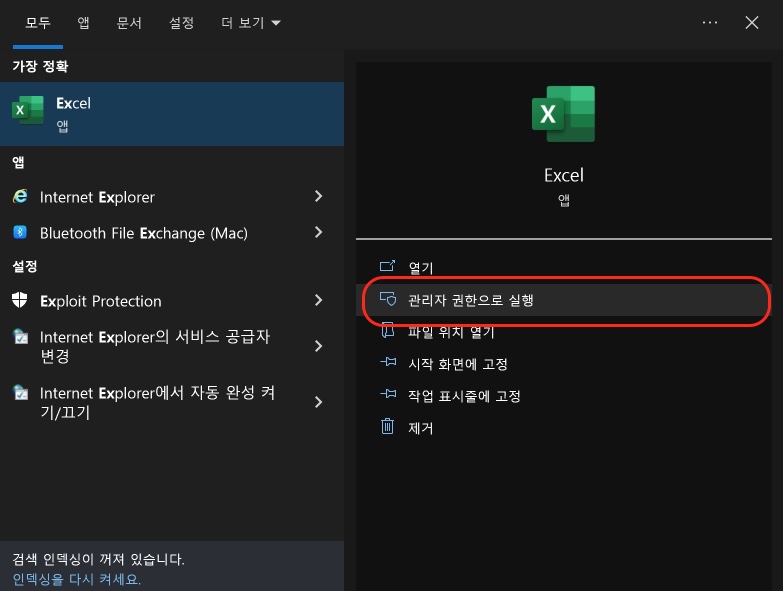Click the pin icon for 작업 표시줄에 고정

click(388, 394)
